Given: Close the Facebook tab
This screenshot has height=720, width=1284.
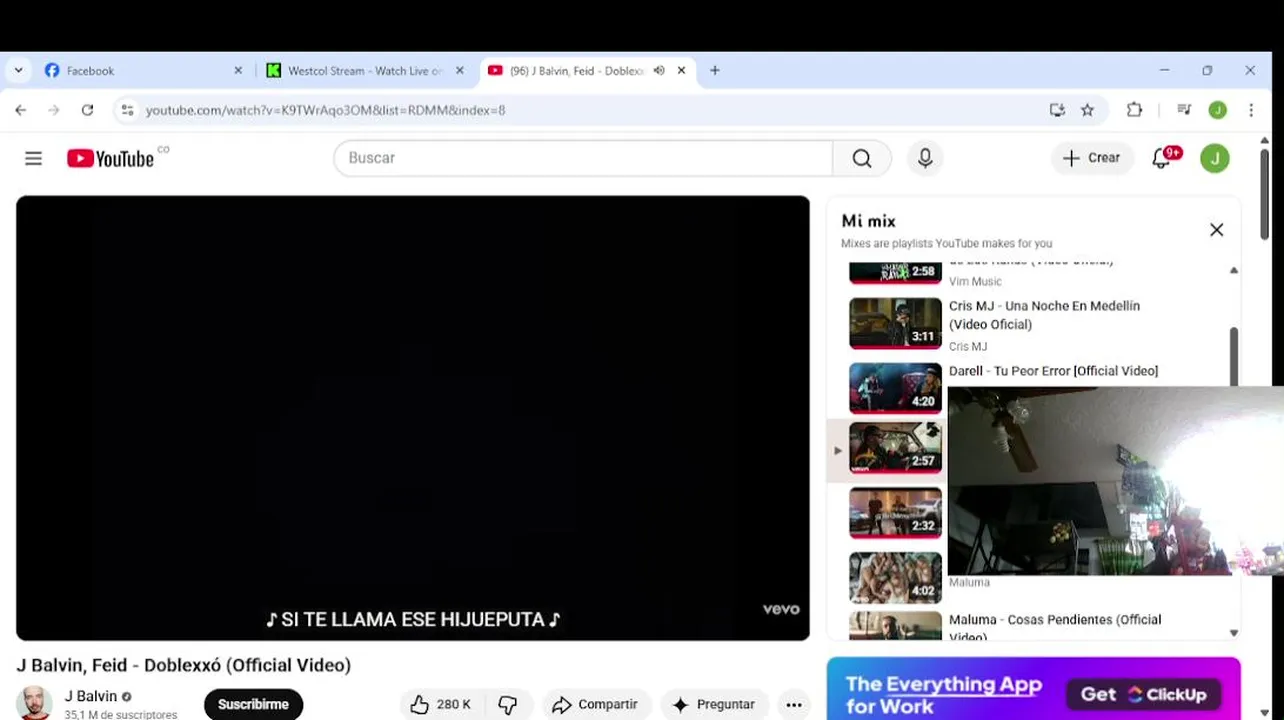Looking at the screenshot, I should [238, 71].
